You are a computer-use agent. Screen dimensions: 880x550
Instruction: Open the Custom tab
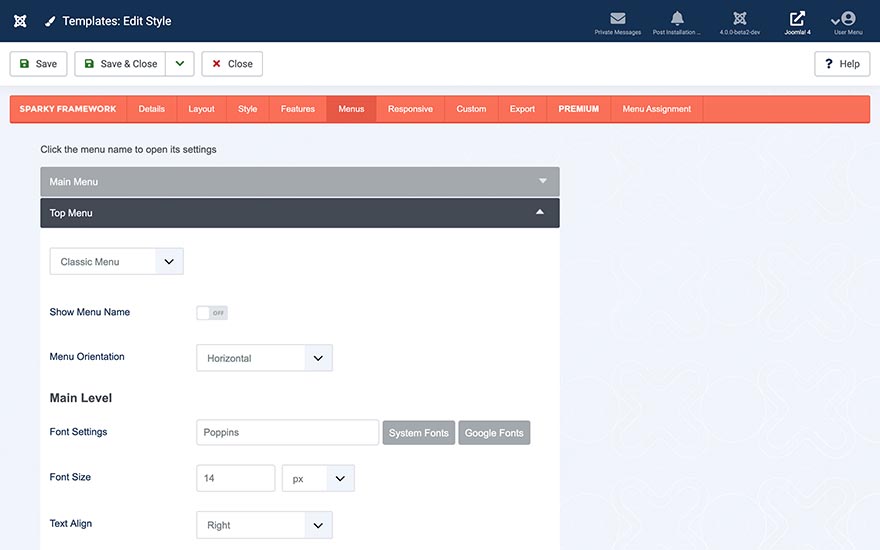471,109
